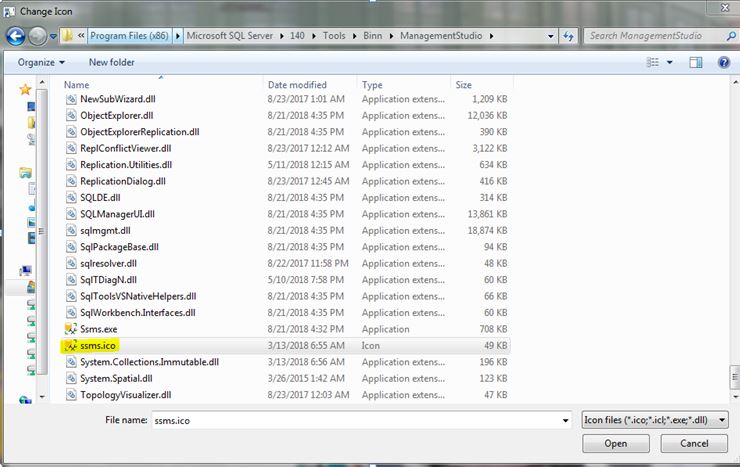Screen dimensions: 740x467
Task: Click the refresh button beside address bar
Action: click(x=569, y=36)
